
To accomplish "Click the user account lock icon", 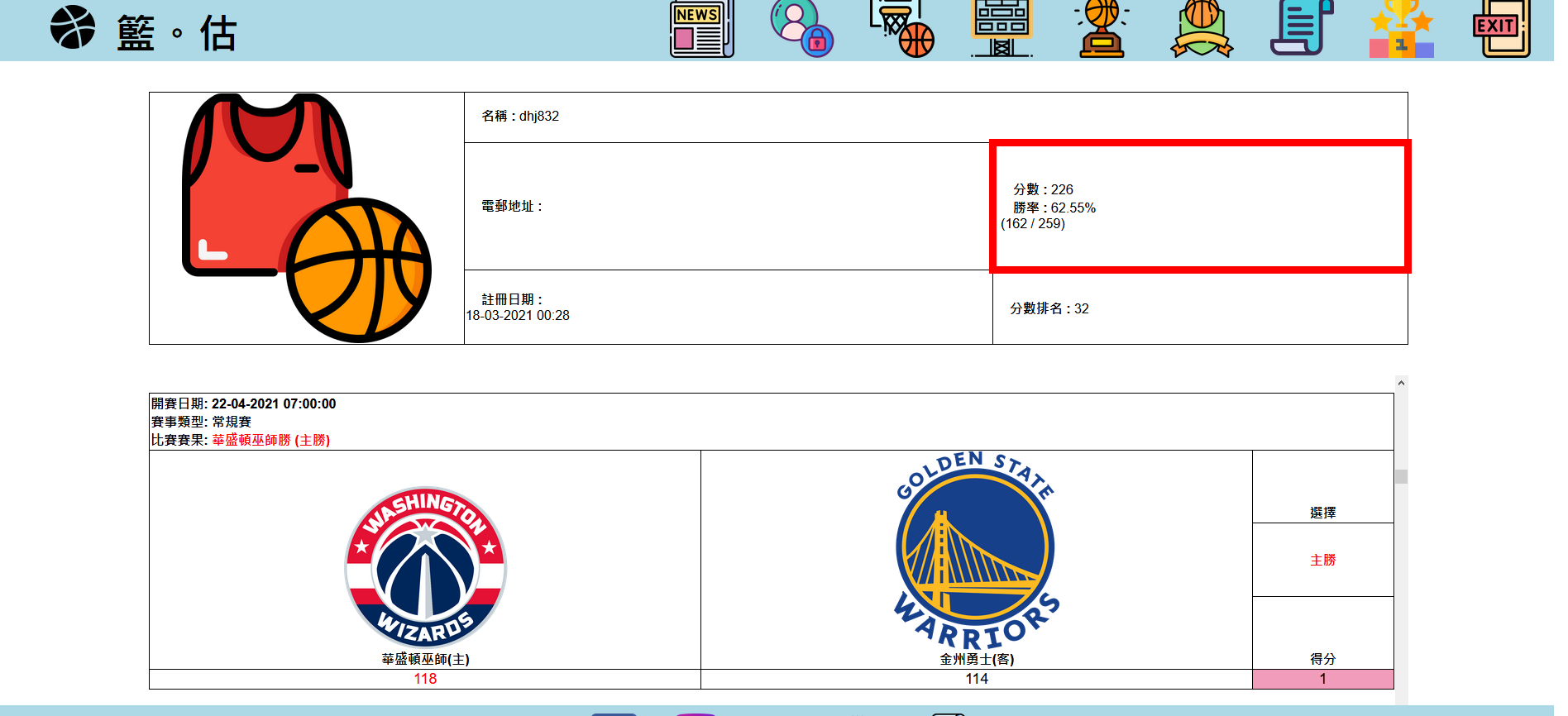I will coord(801,30).
